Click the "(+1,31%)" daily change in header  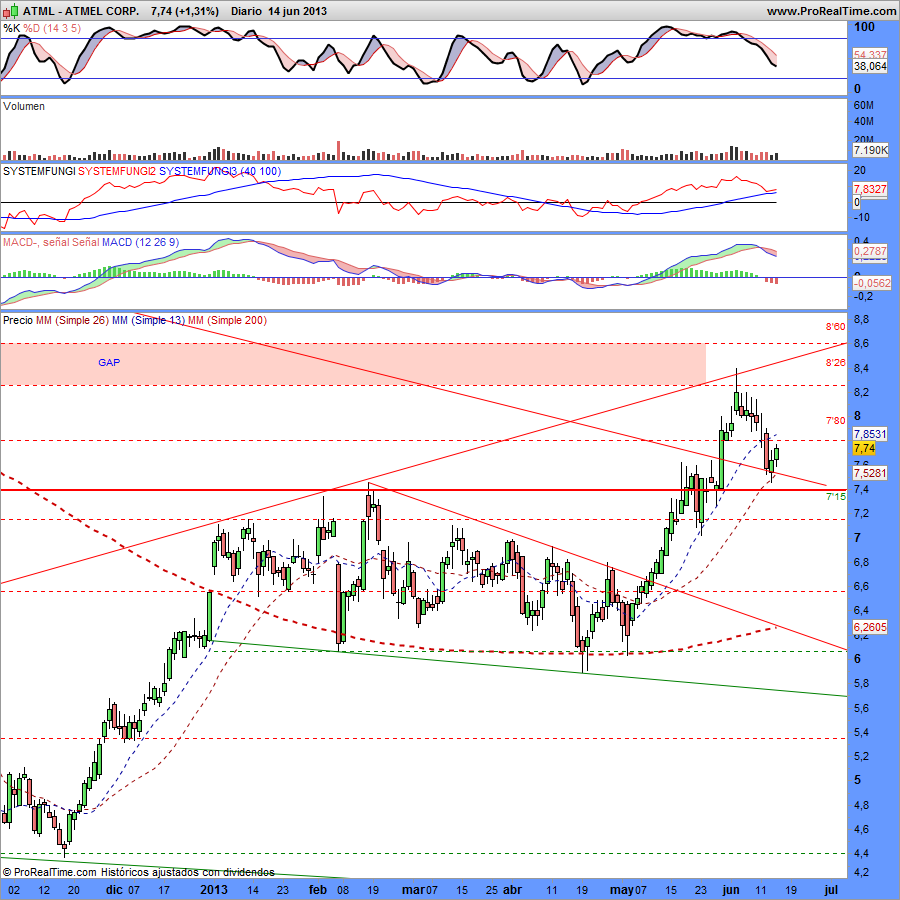[195, 11]
